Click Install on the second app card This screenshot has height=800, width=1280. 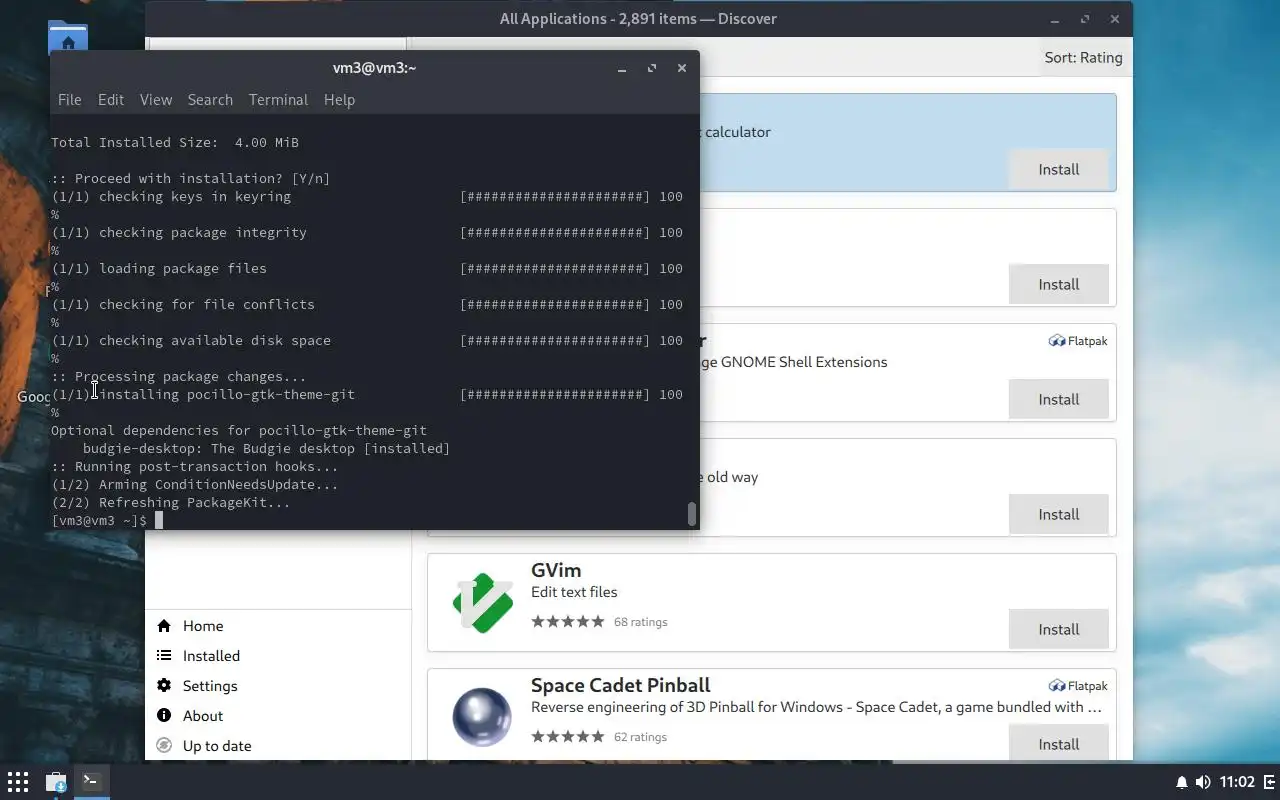tap(1058, 285)
